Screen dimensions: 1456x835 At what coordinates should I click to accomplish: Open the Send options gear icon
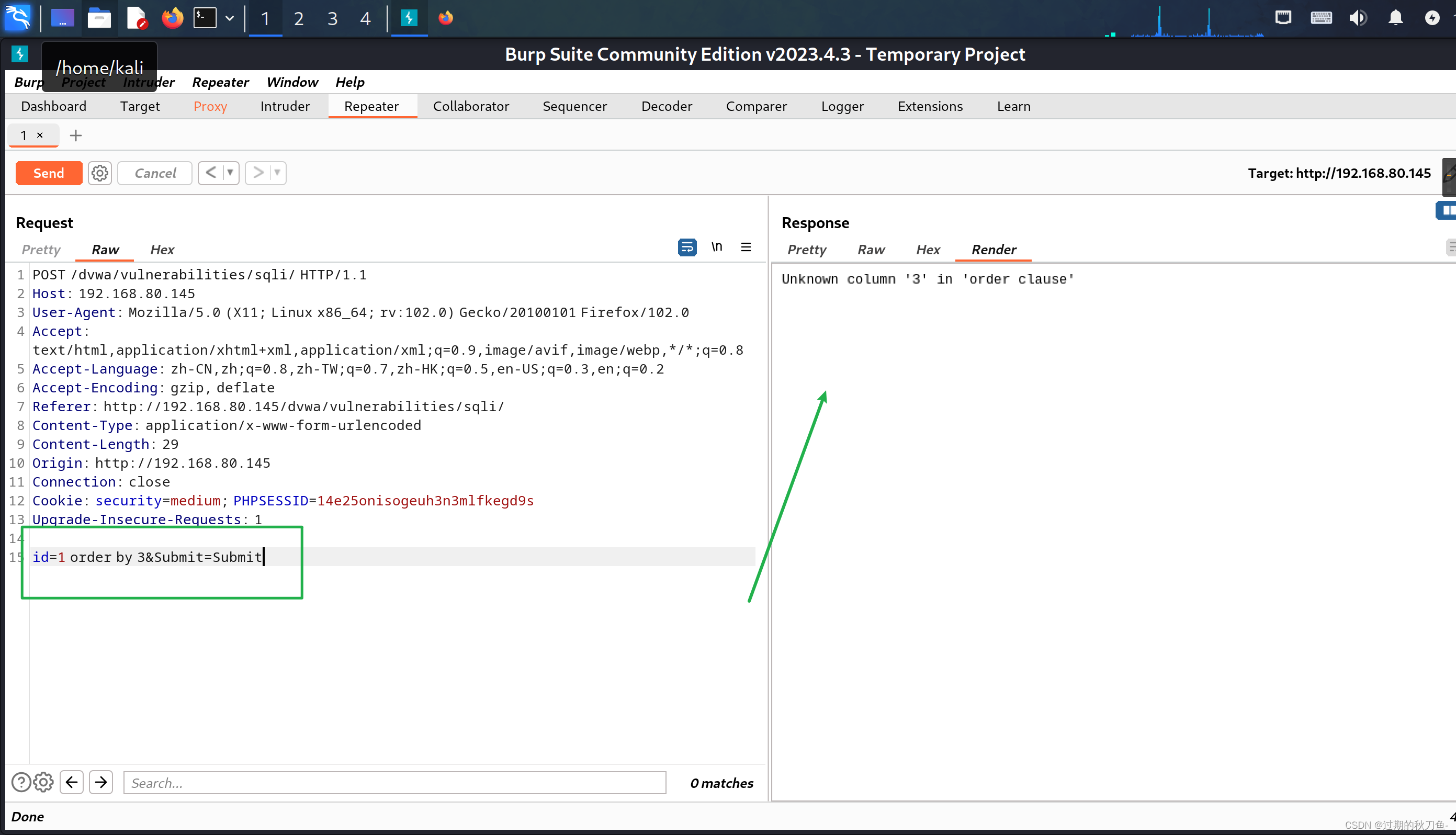(100, 173)
